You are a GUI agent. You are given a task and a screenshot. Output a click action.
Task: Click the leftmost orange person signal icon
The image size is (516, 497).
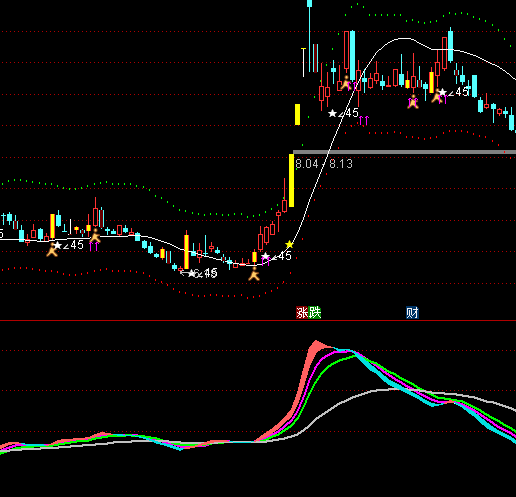click(52, 250)
